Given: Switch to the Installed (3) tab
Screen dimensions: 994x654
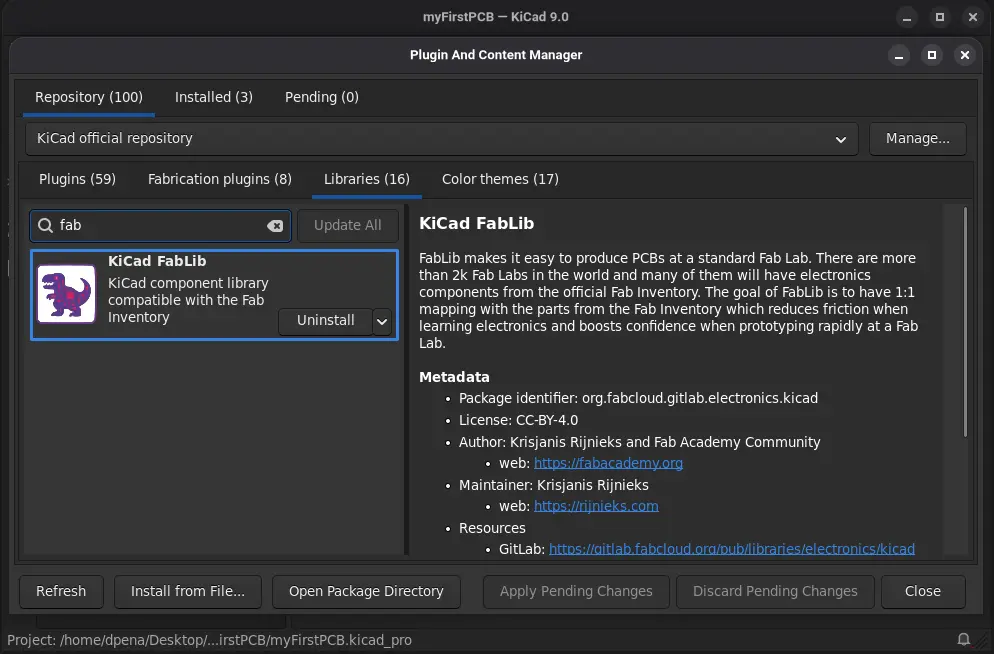Looking at the screenshot, I should [x=213, y=97].
